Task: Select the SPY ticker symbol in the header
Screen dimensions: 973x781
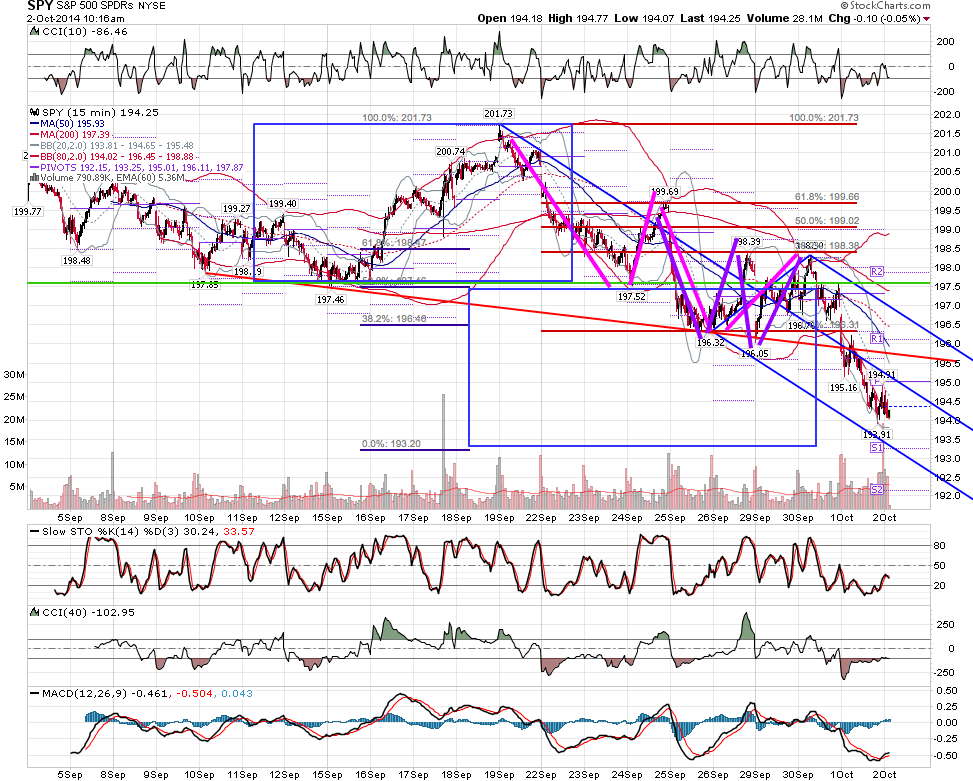Action: click(39, 6)
